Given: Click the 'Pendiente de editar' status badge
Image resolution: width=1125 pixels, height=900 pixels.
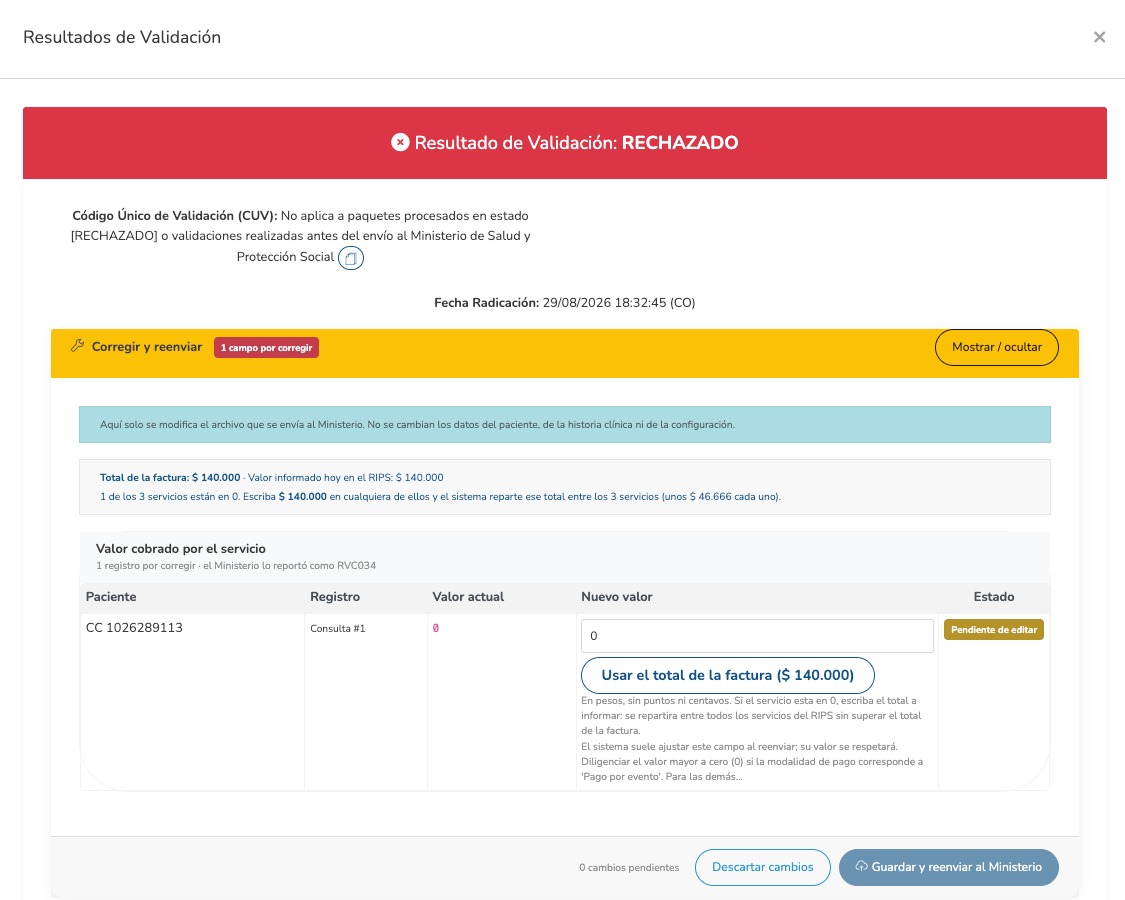Looking at the screenshot, I should coord(994,629).
